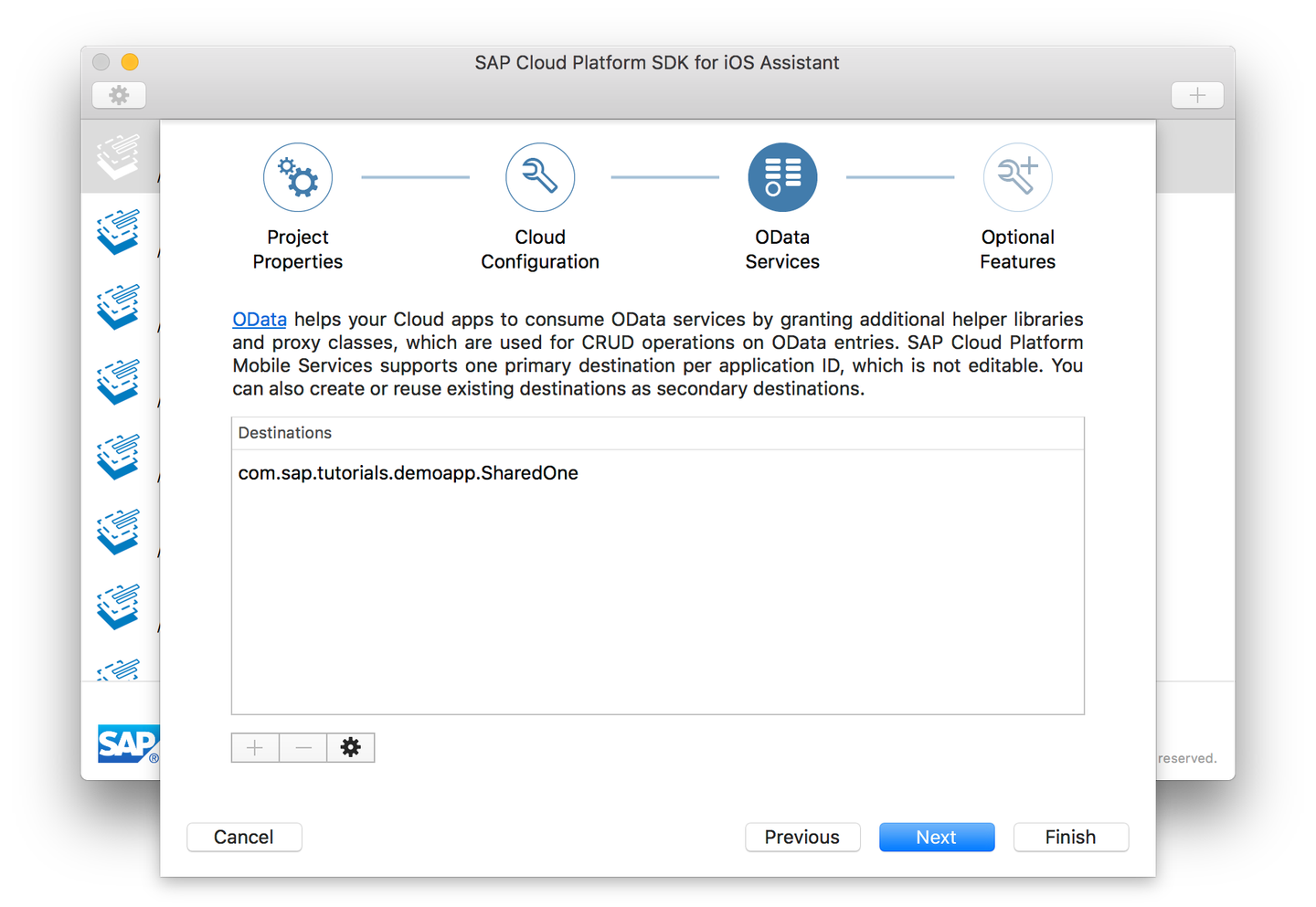Viewport: 1316px width, 907px height.
Task: Click the Destinations column header
Action: tap(657, 433)
